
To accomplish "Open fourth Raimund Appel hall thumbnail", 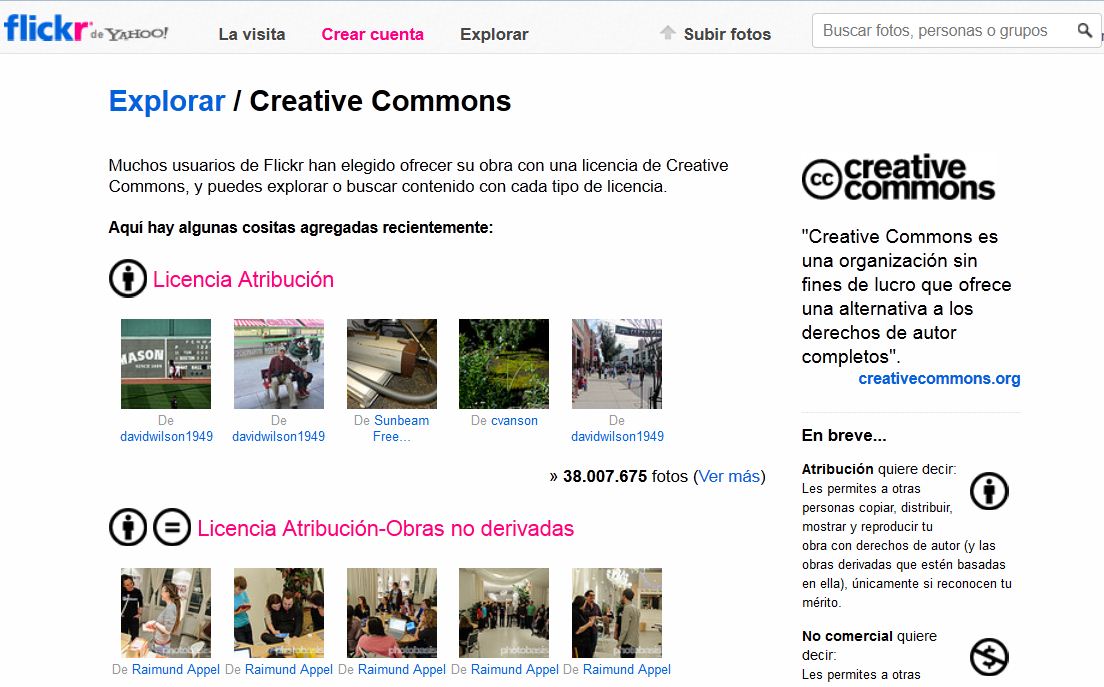I will click(x=504, y=613).
